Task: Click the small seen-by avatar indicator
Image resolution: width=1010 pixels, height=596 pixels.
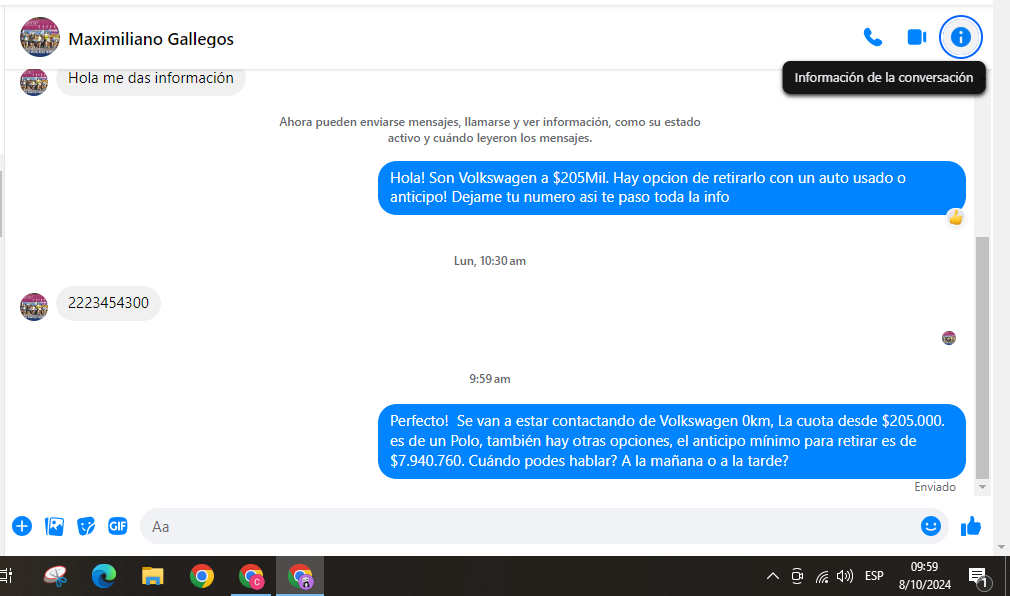Action: pos(949,338)
